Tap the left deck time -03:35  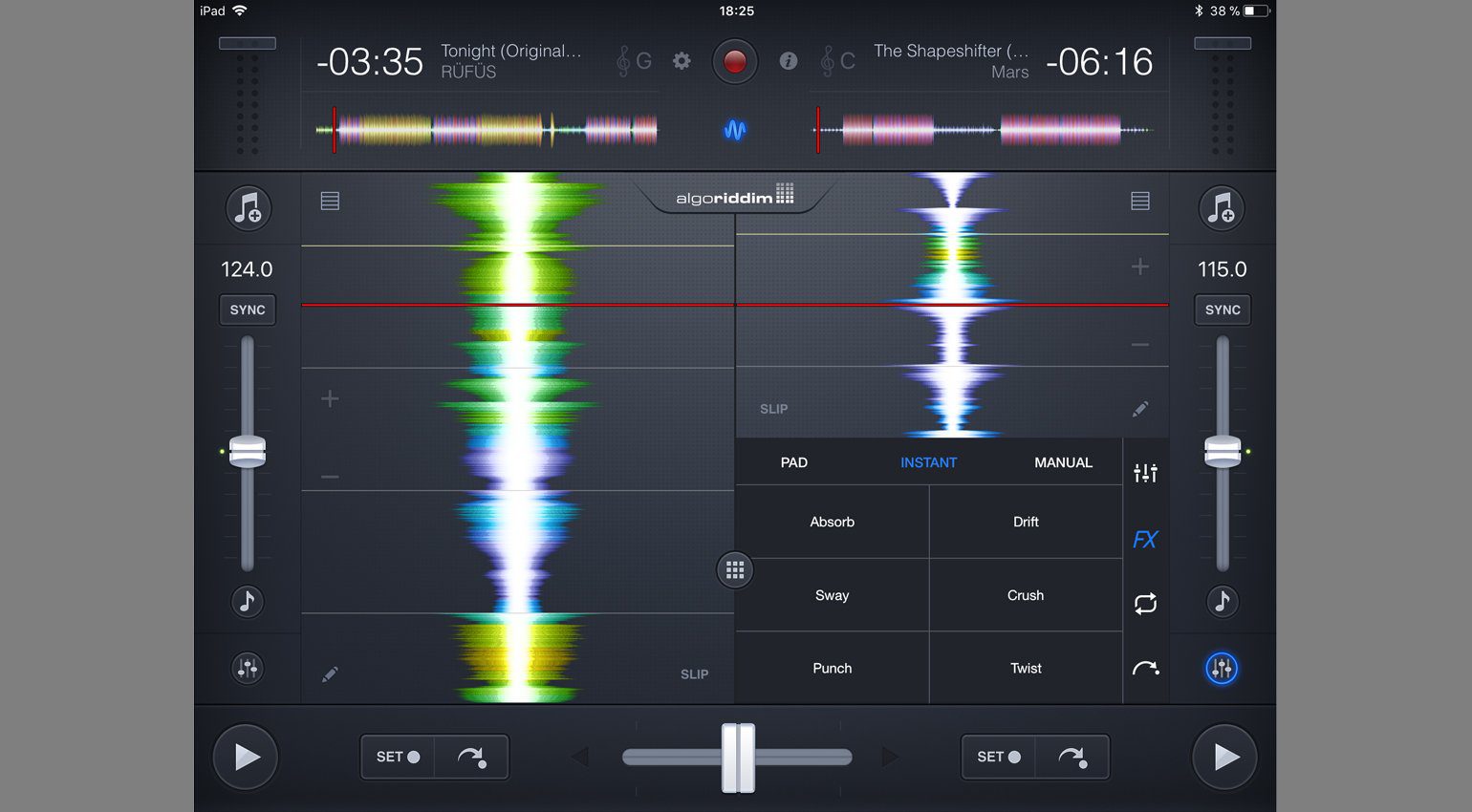(370, 62)
